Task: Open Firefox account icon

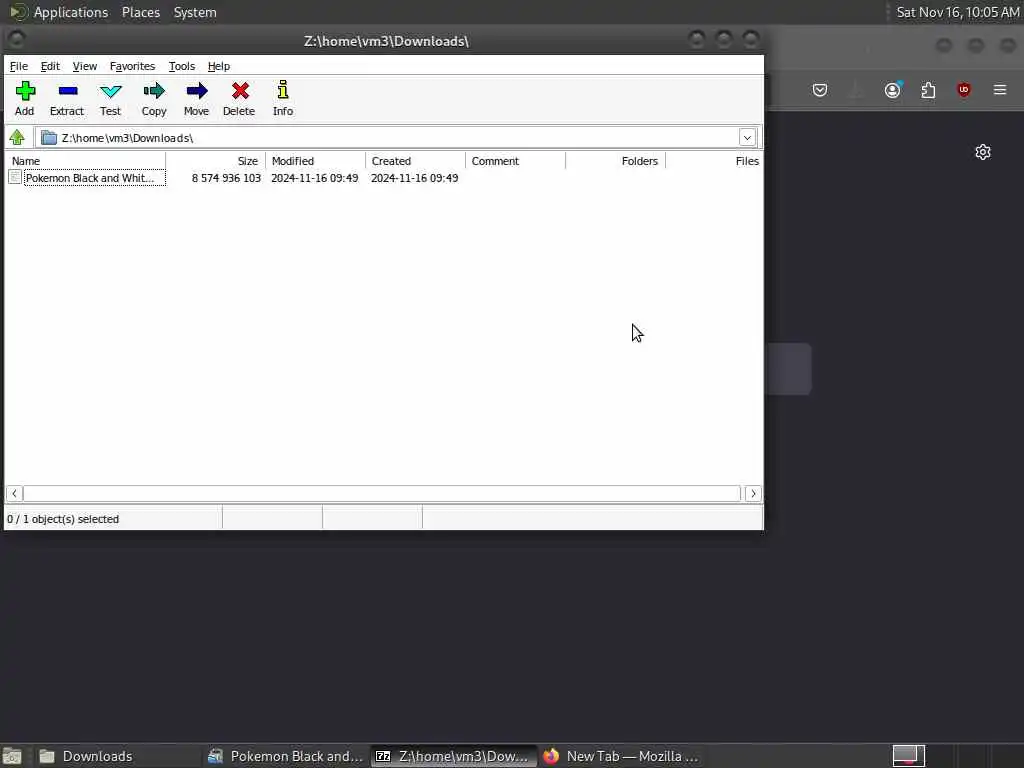Action: (893, 89)
